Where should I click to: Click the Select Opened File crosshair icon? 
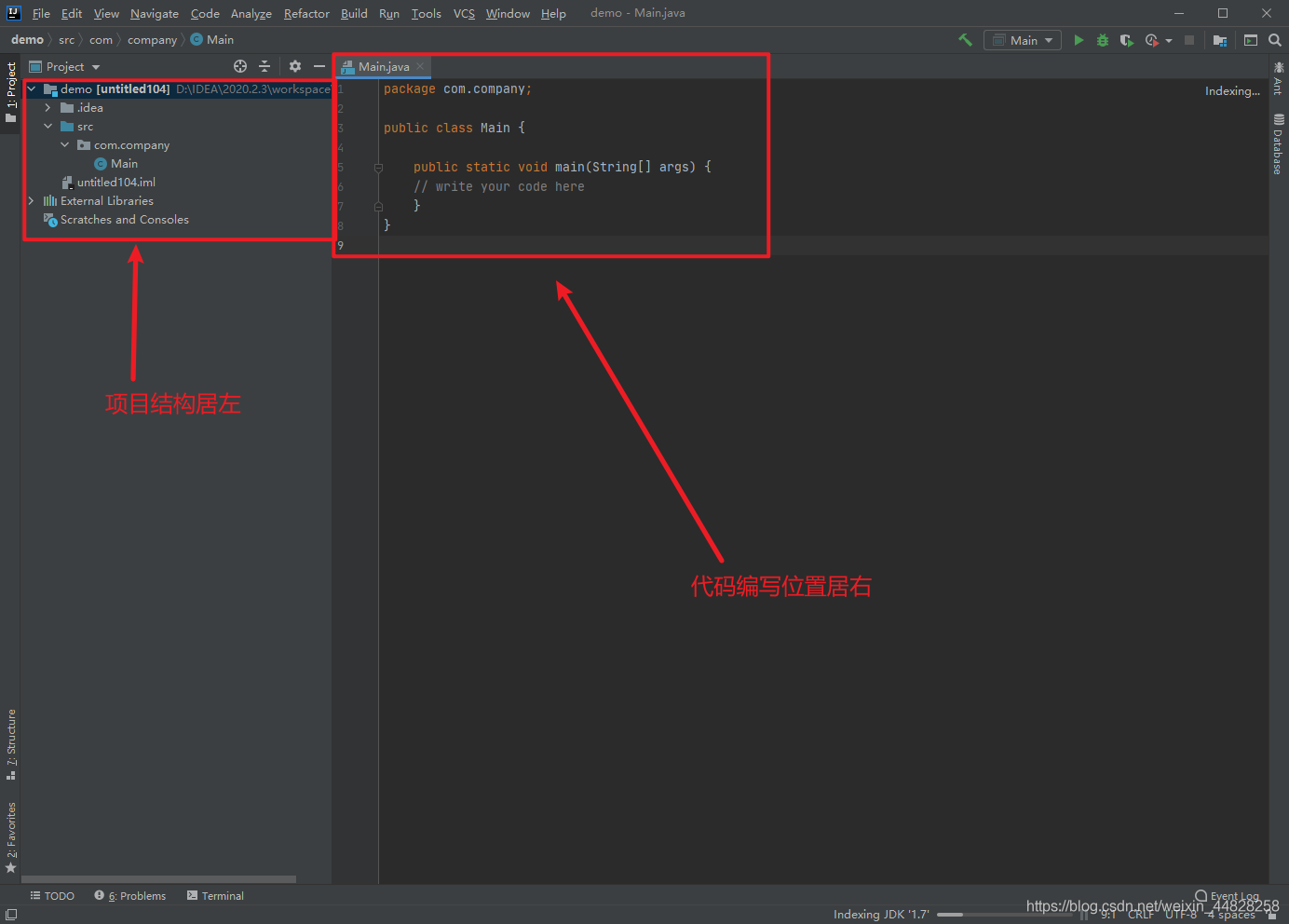pos(240,66)
